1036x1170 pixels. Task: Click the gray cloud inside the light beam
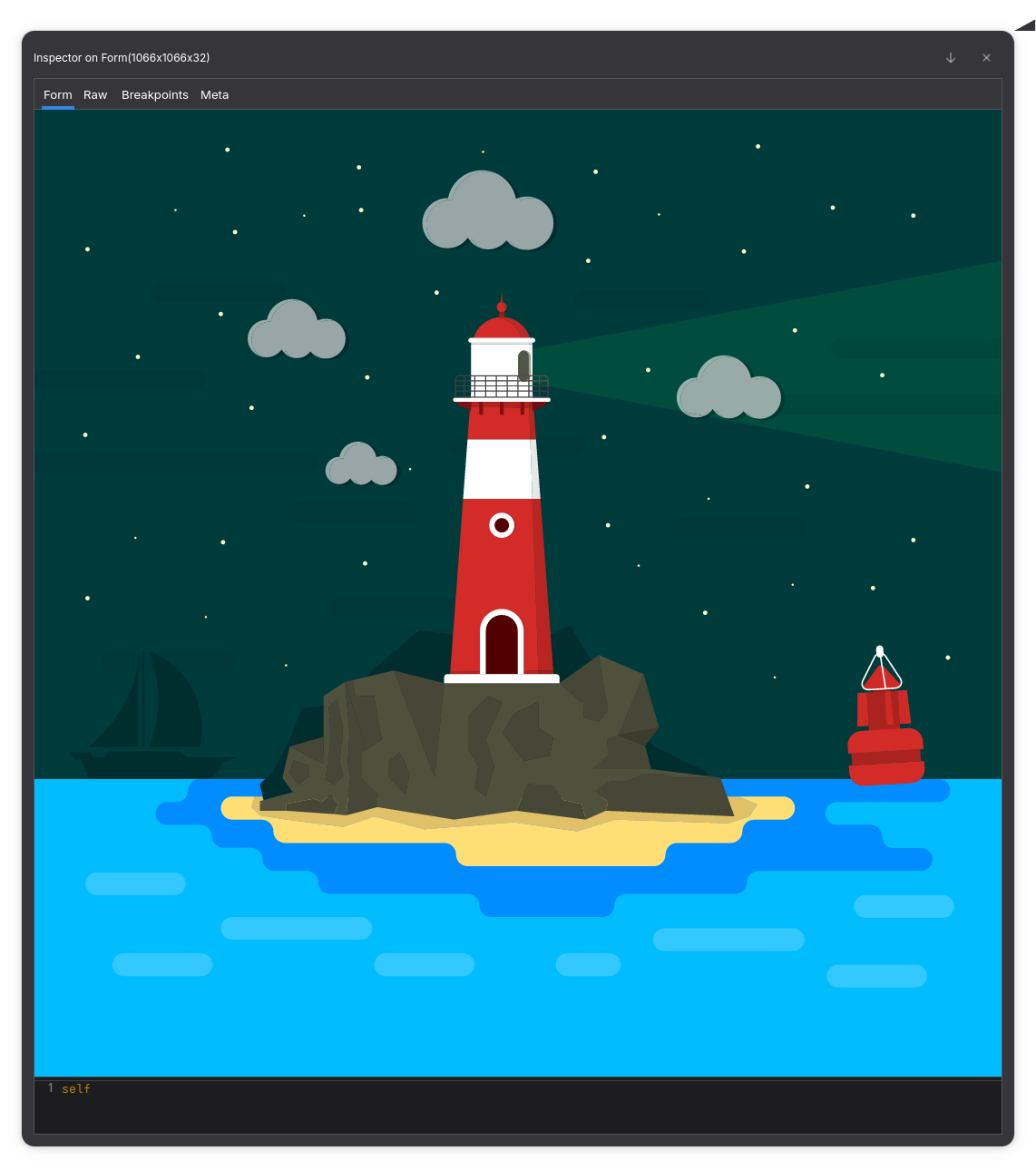(728, 390)
